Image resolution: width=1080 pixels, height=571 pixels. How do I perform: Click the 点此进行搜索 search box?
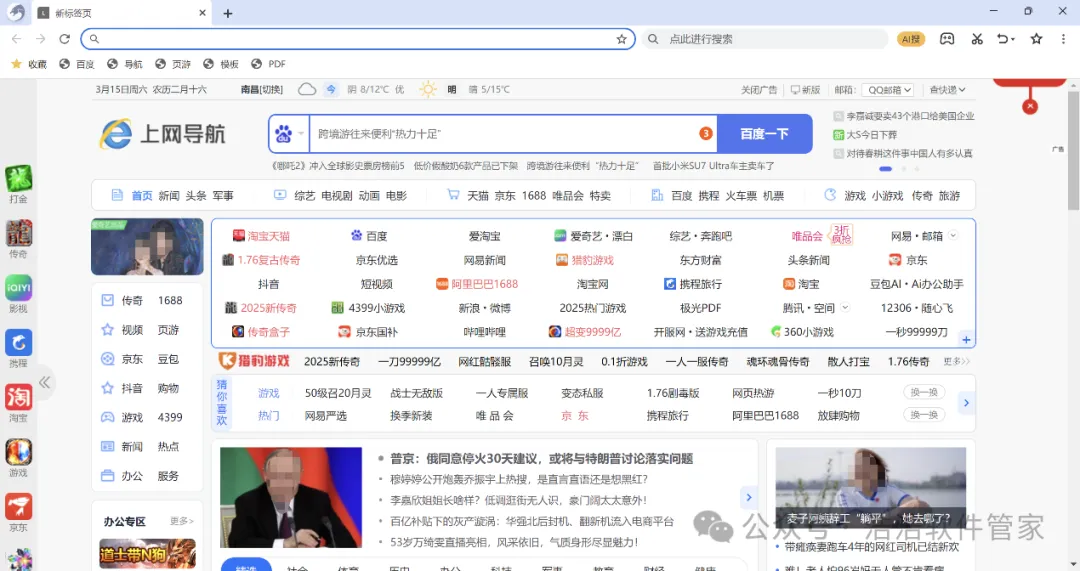(767, 39)
